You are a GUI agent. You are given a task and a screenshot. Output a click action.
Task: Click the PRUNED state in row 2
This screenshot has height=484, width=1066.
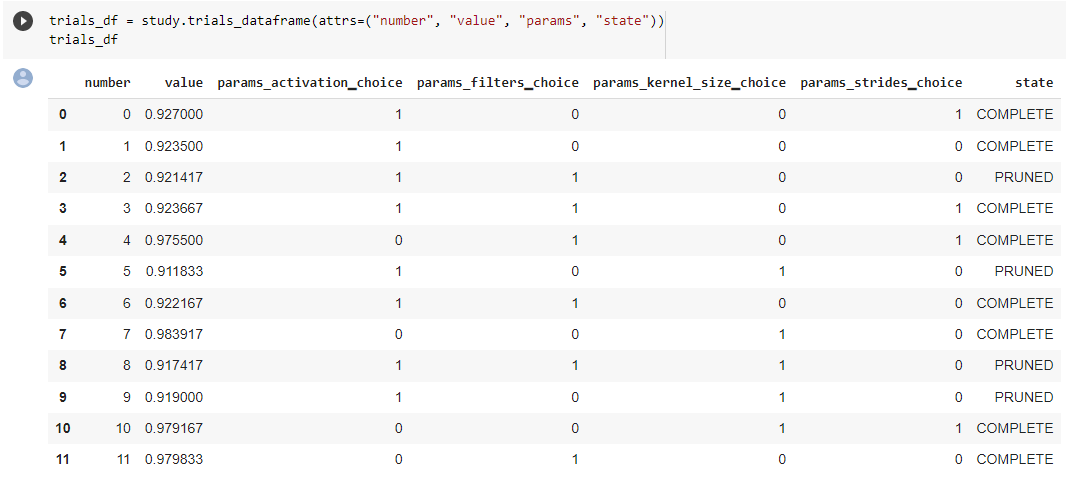click(1023, 177)
